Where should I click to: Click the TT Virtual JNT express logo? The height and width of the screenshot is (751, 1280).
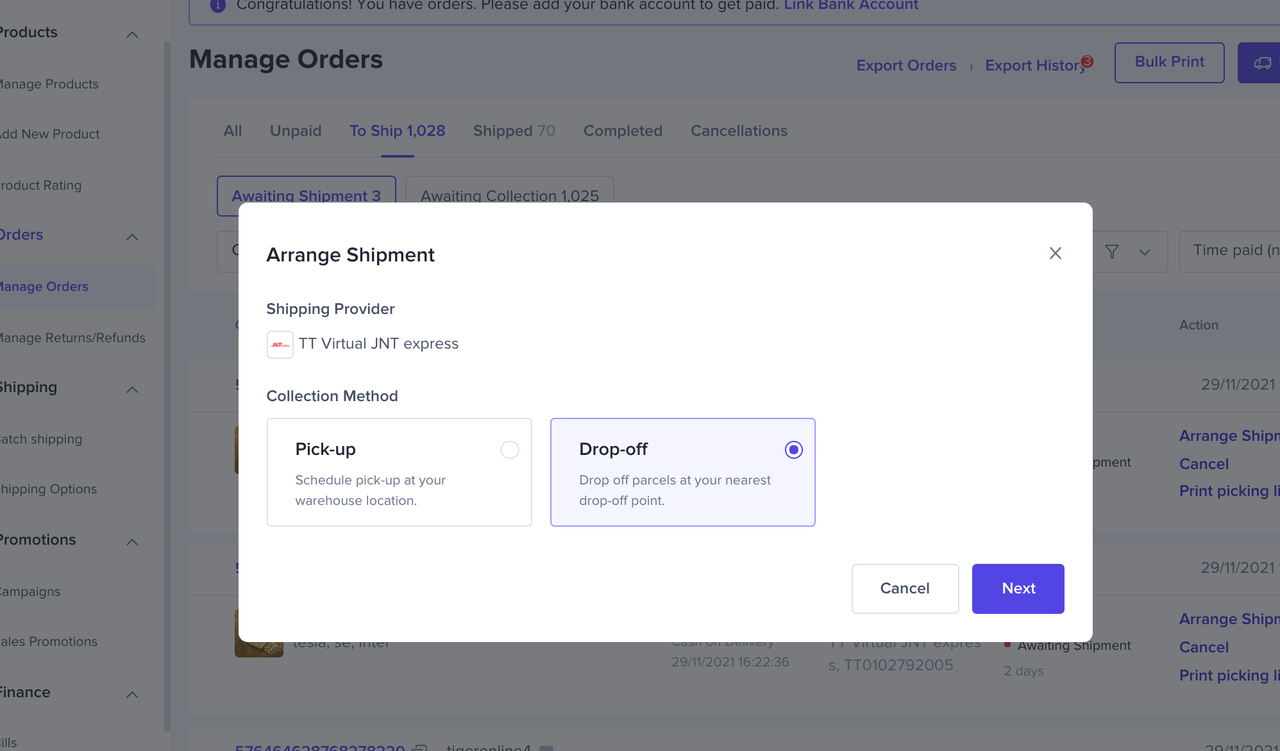click(280, 344)
